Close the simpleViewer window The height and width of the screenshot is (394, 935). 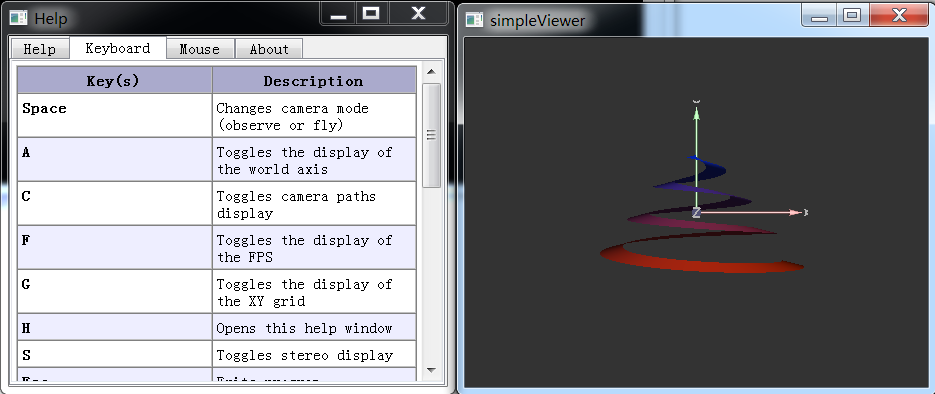pos(899,16)
